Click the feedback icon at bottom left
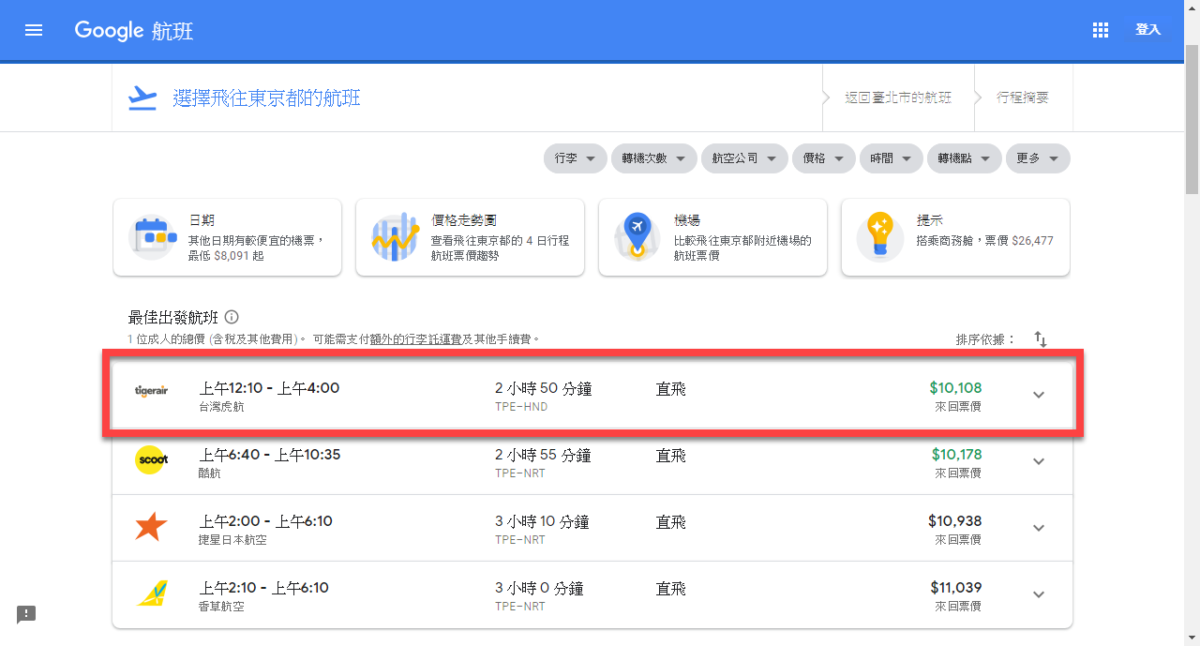Image resolution: width=1200 pixels, height=646 pixels. pyautogui.click(x=26, y=614)
